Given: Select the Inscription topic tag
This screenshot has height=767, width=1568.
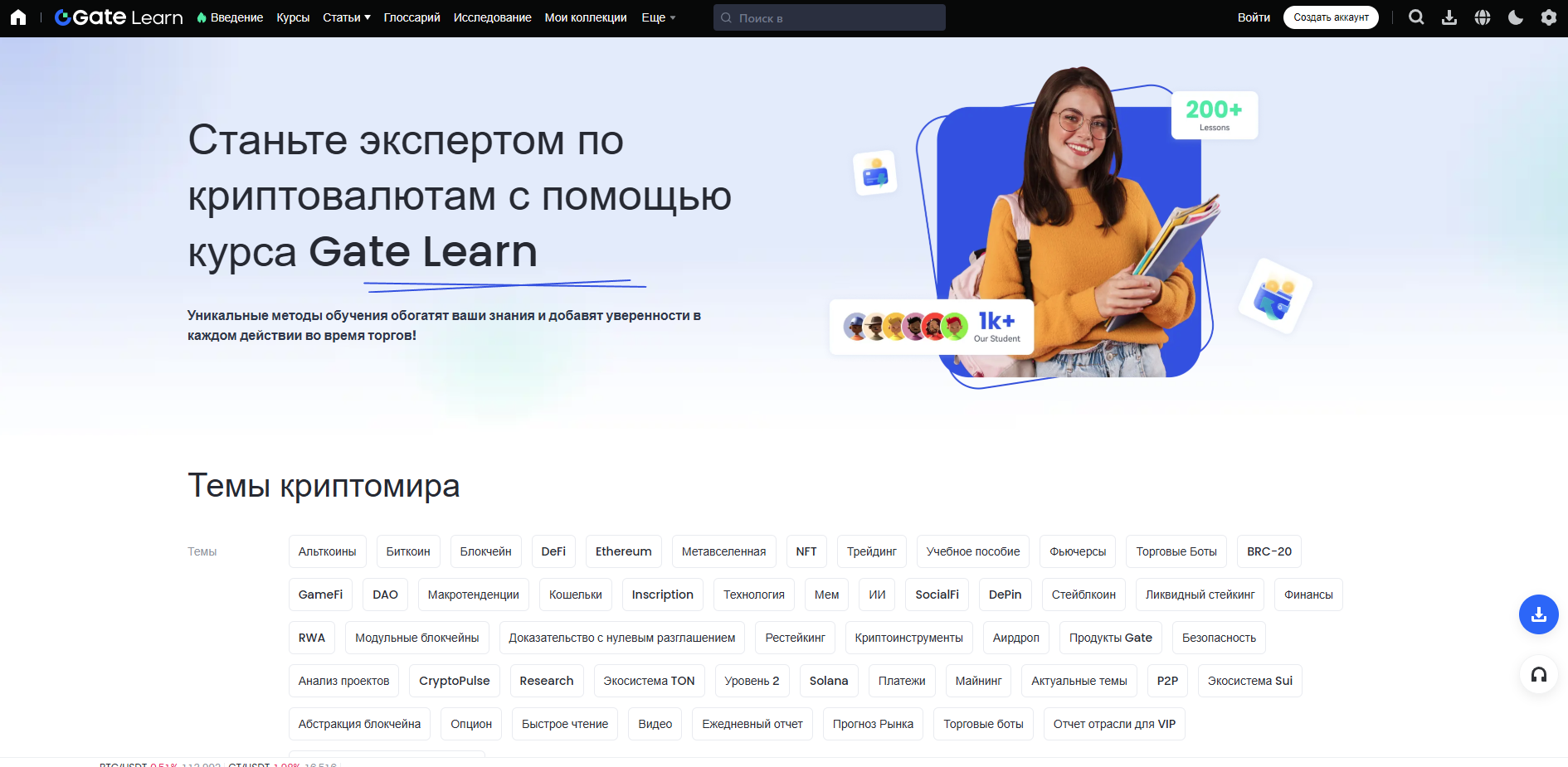Looking at the screenshot, I should (663, 595).
